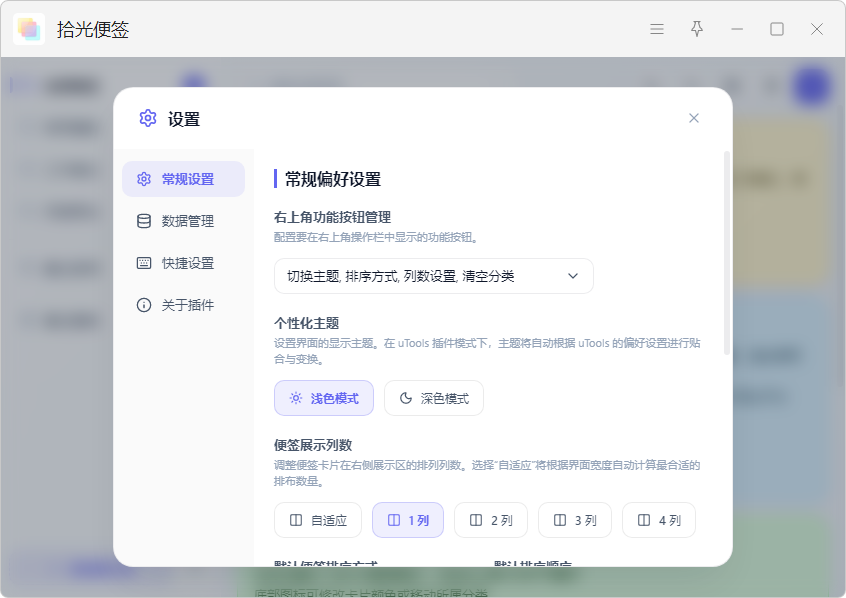
Task: Set note display to 2 列
Action: tap(491, 520)
